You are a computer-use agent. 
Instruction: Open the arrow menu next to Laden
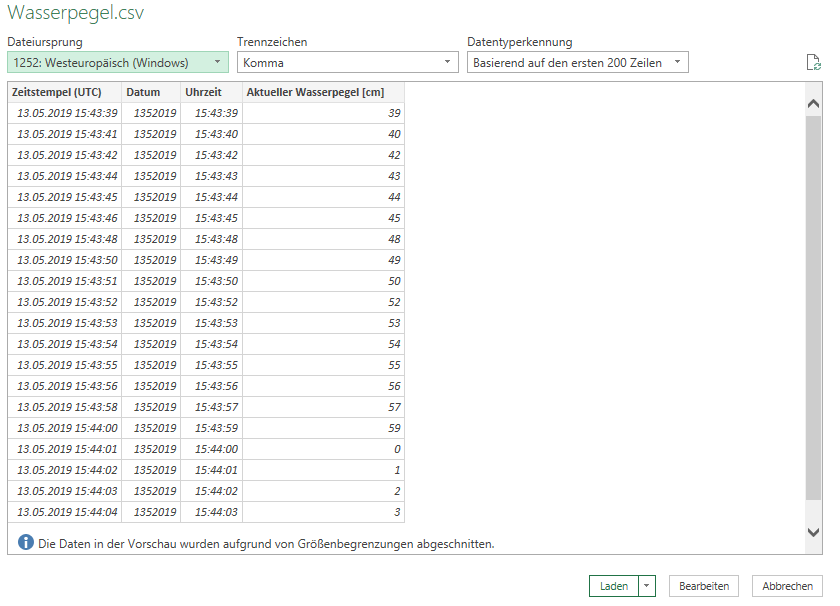(647, 586)
